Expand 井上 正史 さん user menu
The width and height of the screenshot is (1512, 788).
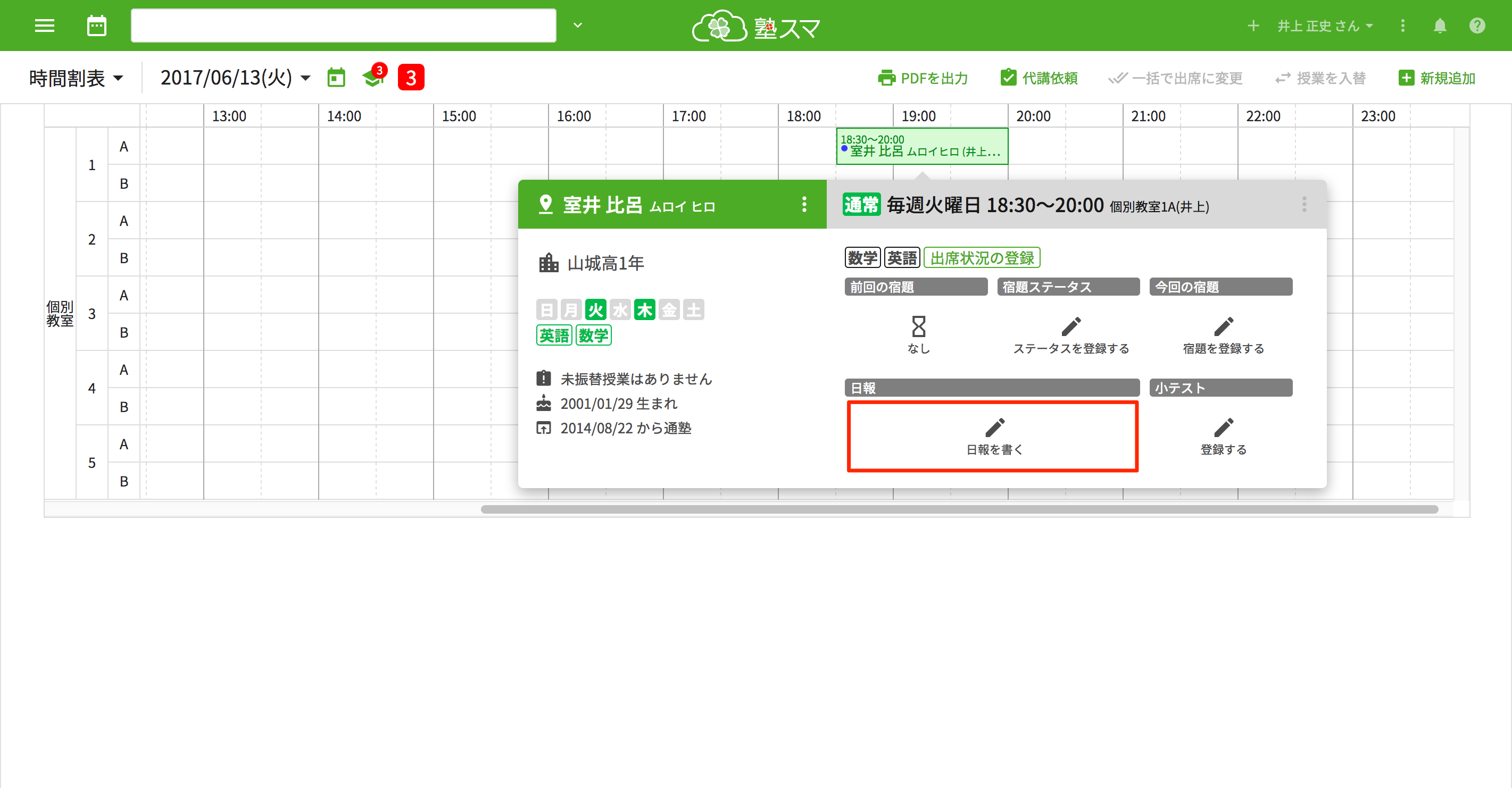(1325, 26)
